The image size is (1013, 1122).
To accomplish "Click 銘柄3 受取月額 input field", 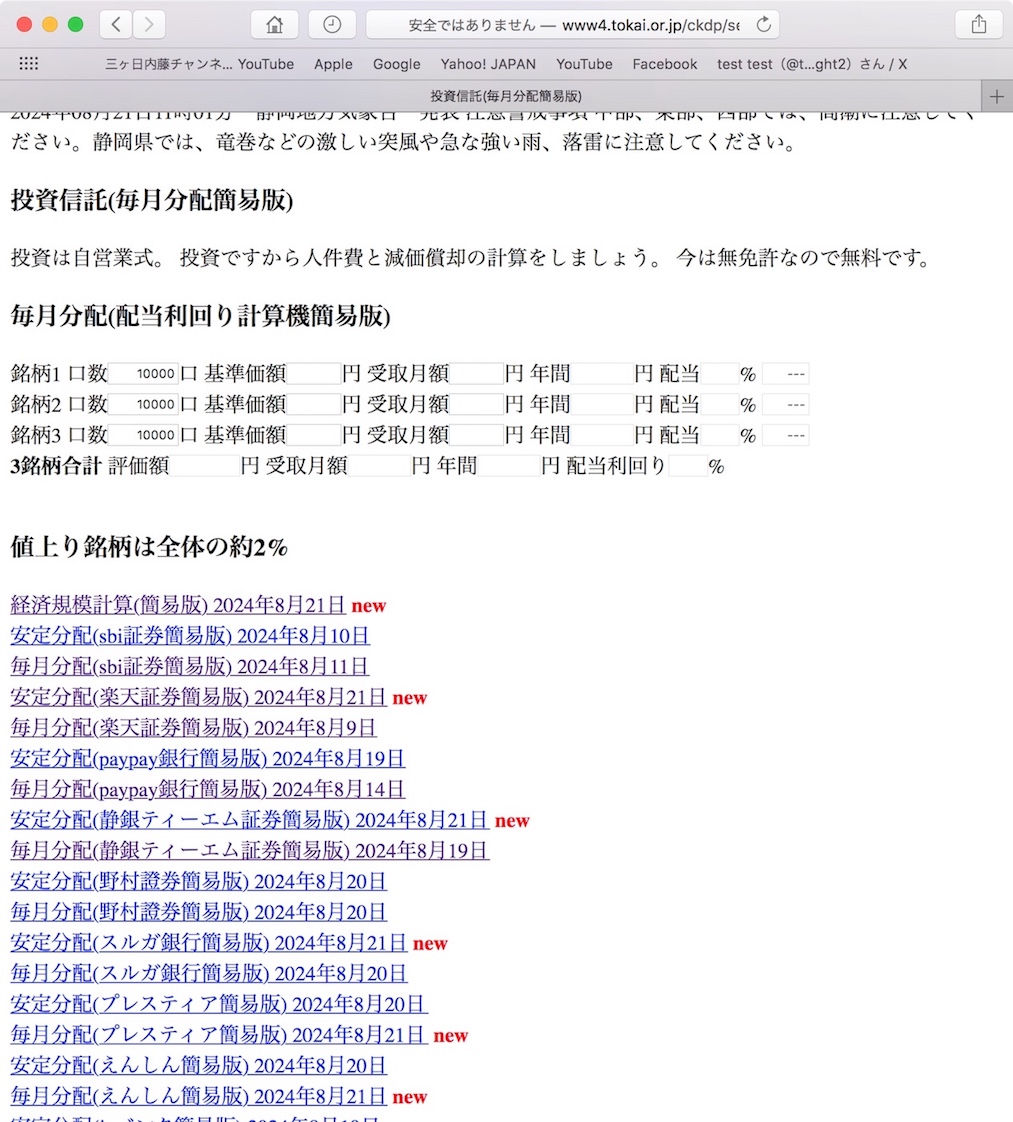I will (x=476, y=435).
